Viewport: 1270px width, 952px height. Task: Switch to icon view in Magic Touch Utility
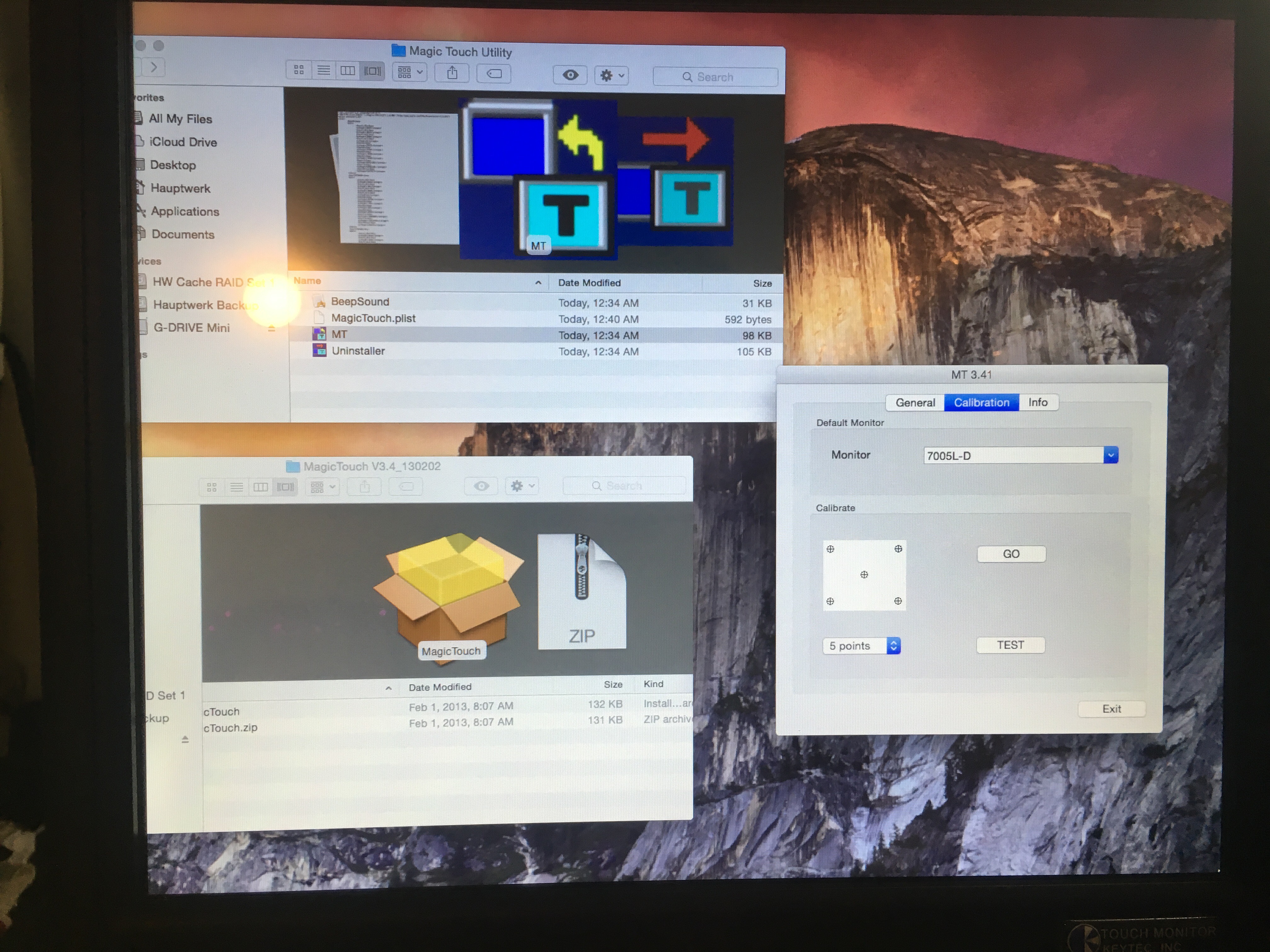click(x=299, y=70)
